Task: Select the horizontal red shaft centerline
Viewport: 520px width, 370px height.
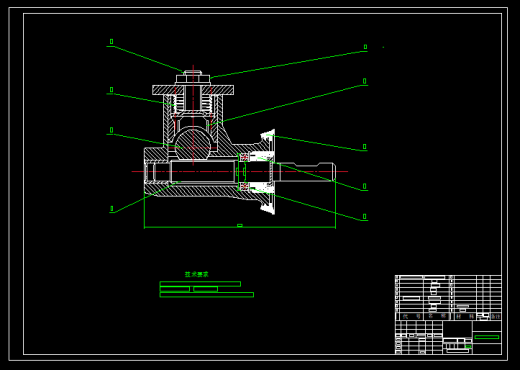Action: pyautogui.click(x=240, y=172)
